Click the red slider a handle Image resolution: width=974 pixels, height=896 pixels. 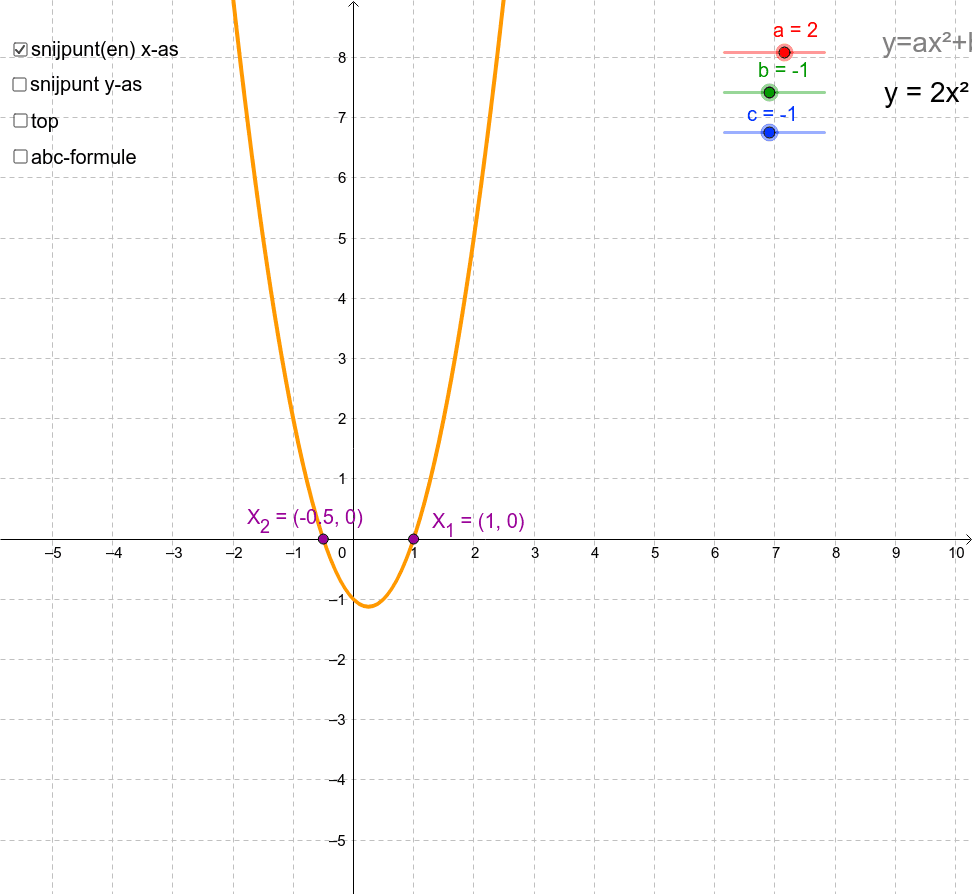point(784,52)
